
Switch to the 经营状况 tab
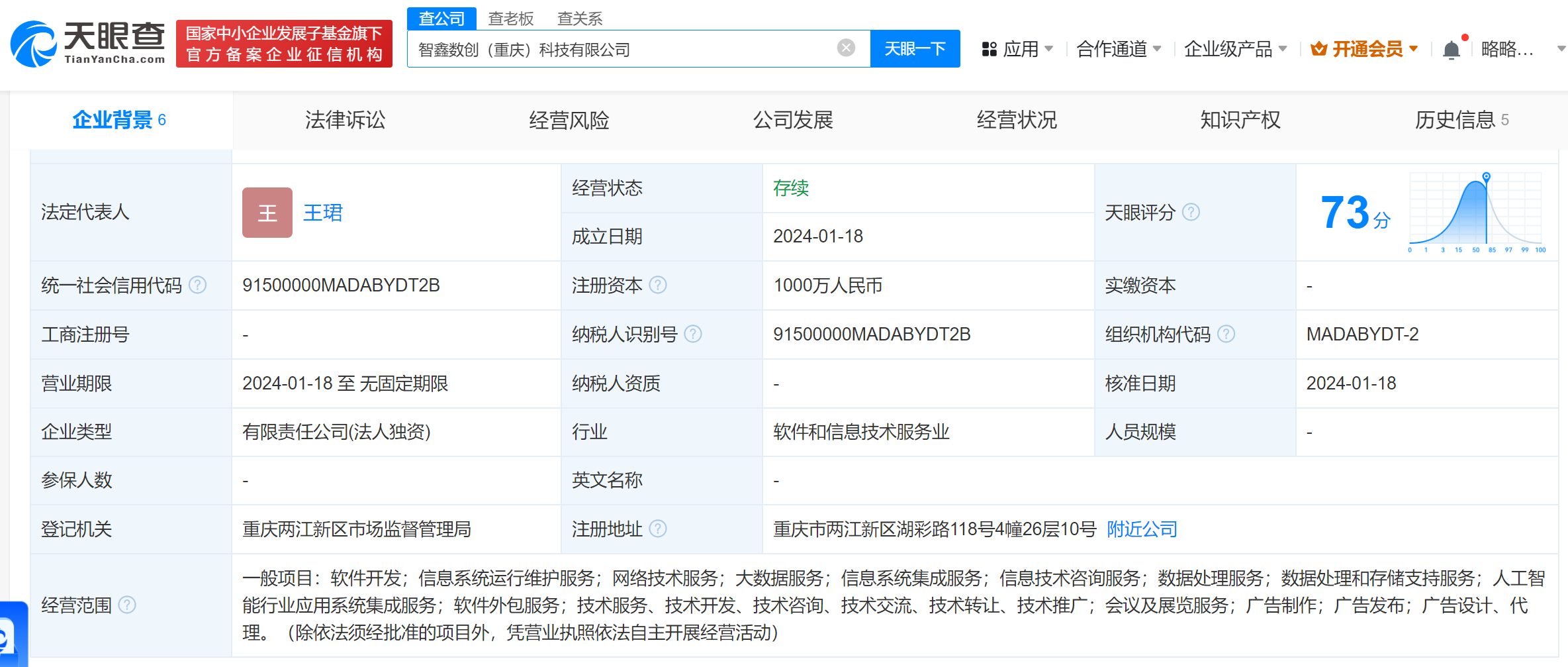pyautogui.click(x=1017, y=120)
